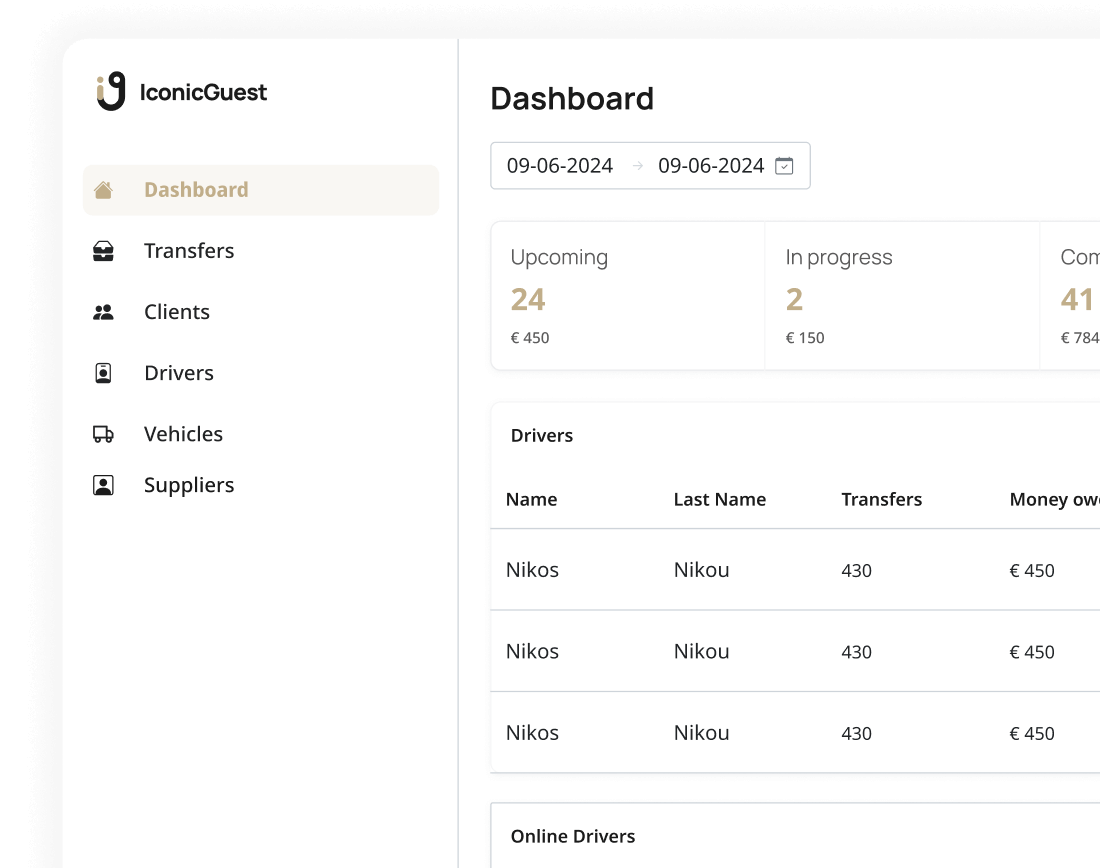The image size is (1100, 868).
Task: Click the Dashboard house icon in sidebar
Action: (x=103, y=190)
